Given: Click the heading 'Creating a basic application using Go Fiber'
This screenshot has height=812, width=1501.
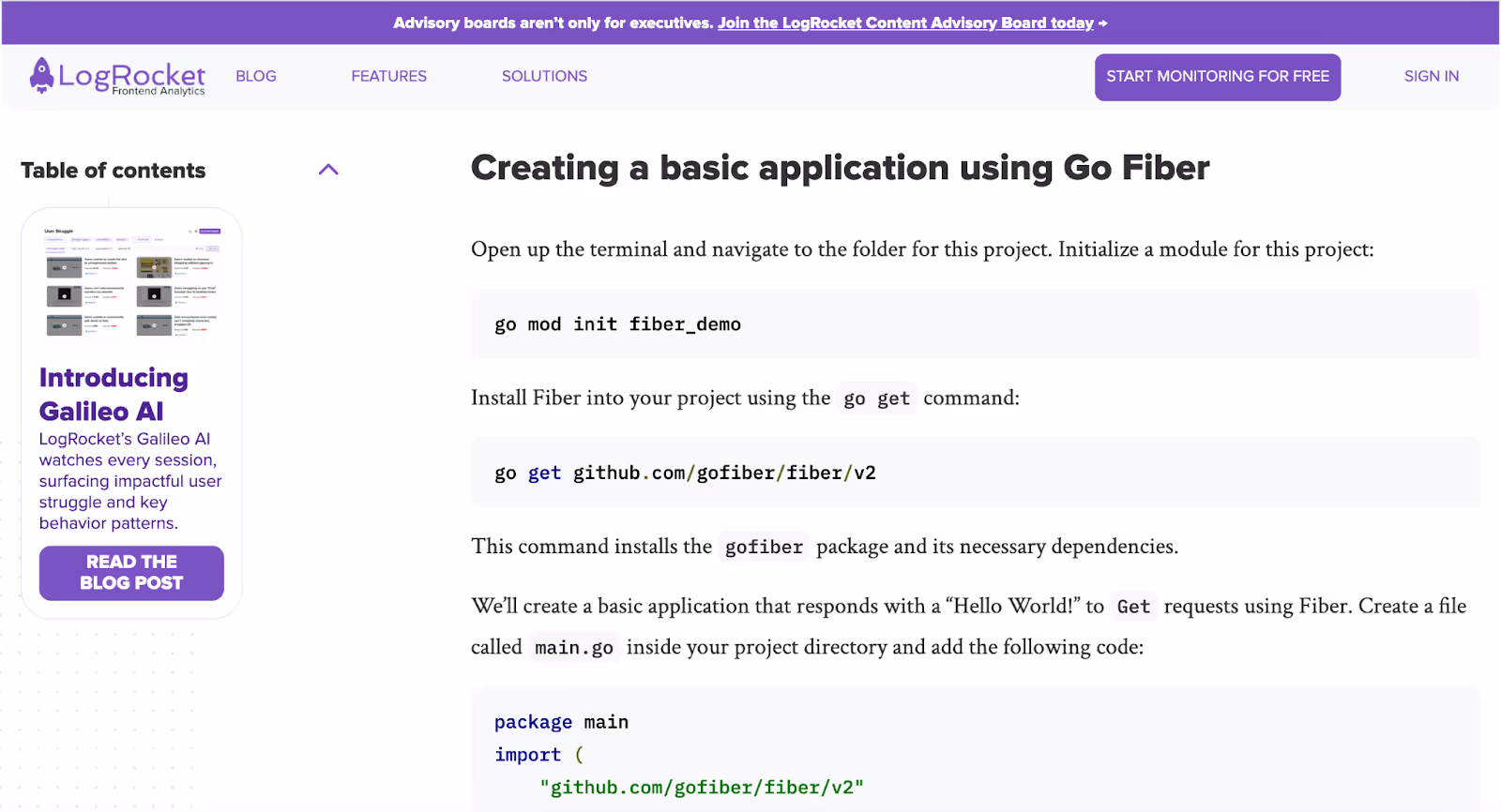Looking at the screenshot, I should click(x=840, y=168).
